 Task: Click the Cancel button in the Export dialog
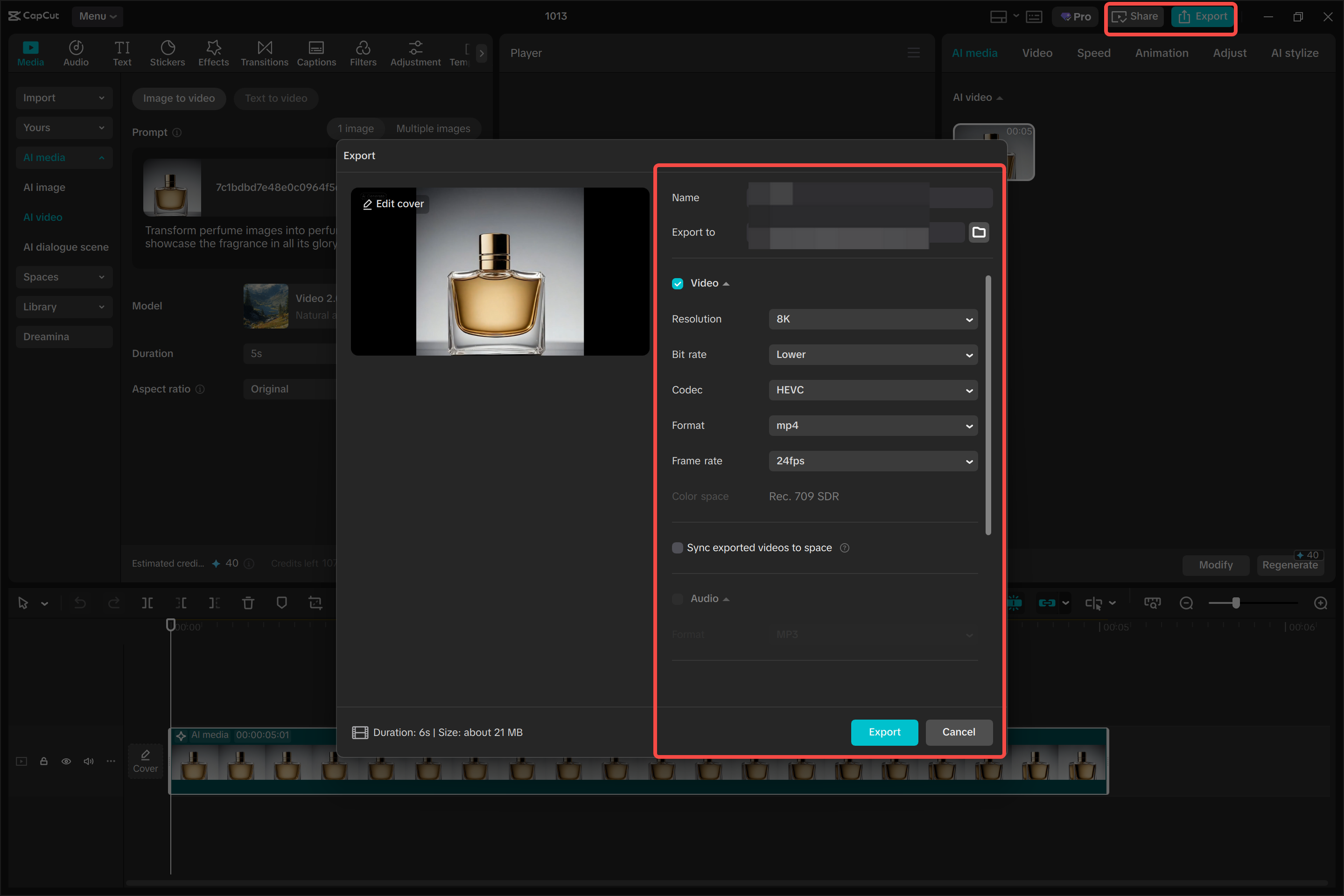pos(958,732)
